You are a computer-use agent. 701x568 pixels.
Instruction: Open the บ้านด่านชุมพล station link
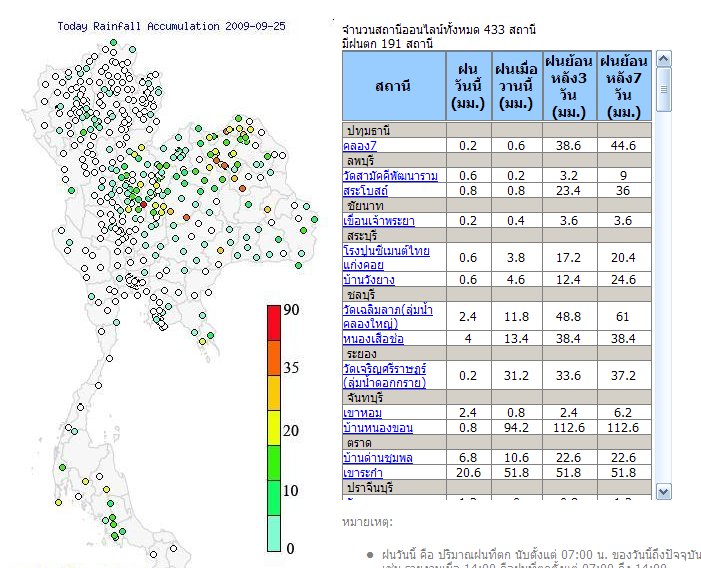[x=378, y=458]
